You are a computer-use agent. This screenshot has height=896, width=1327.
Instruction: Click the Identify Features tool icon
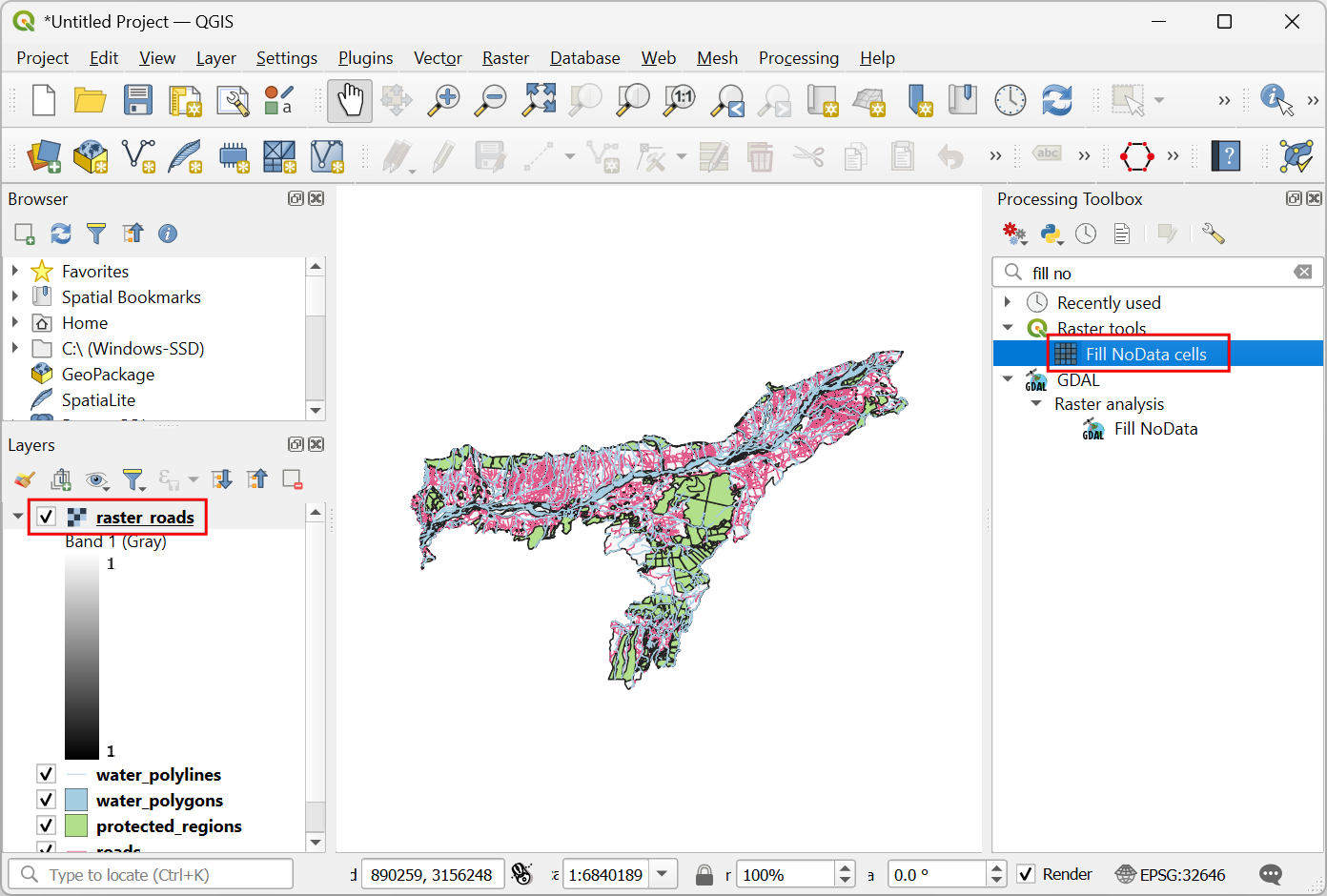(1276, 99)
